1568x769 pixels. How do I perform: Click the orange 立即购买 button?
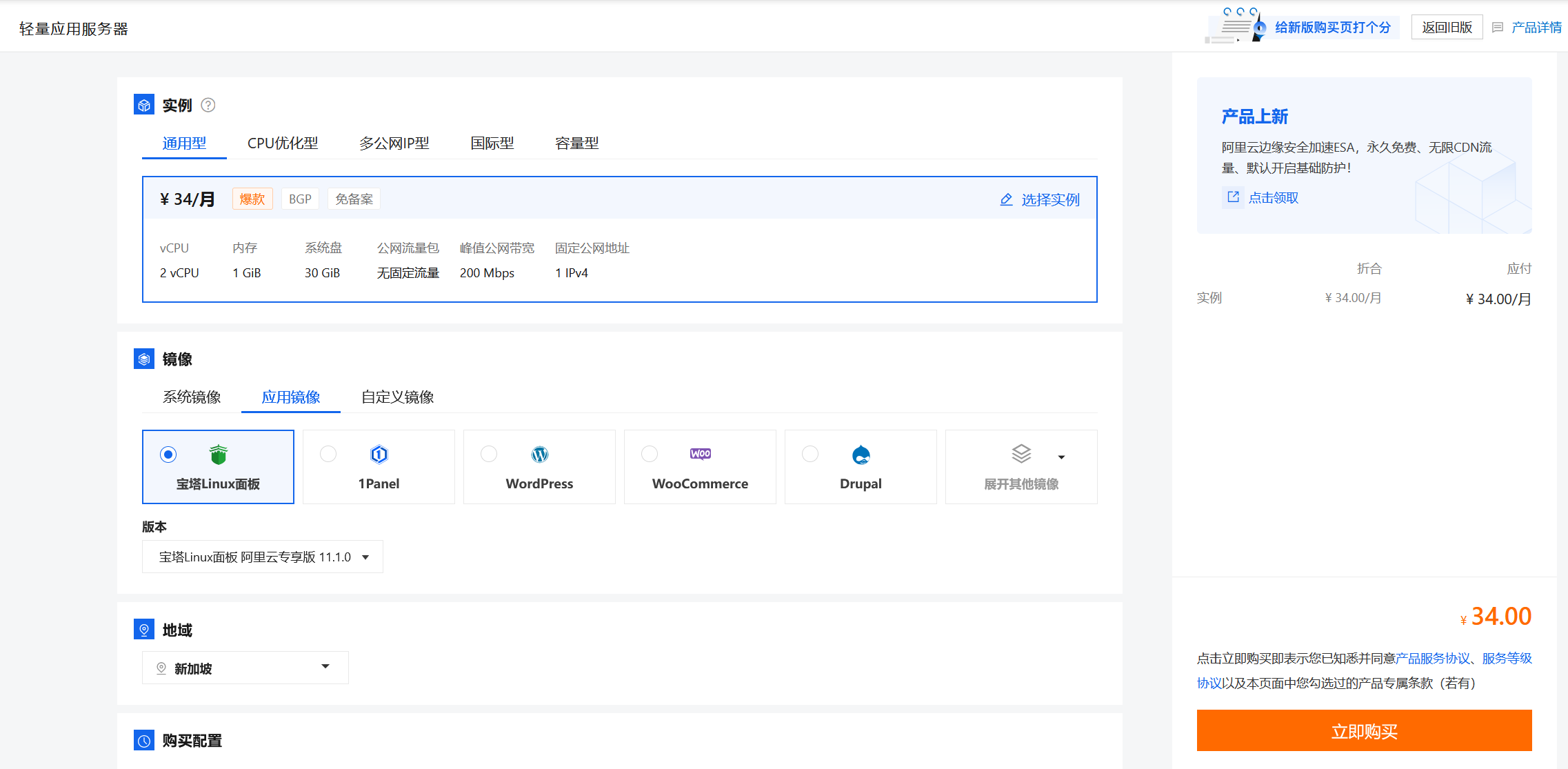click(1364, 731)
